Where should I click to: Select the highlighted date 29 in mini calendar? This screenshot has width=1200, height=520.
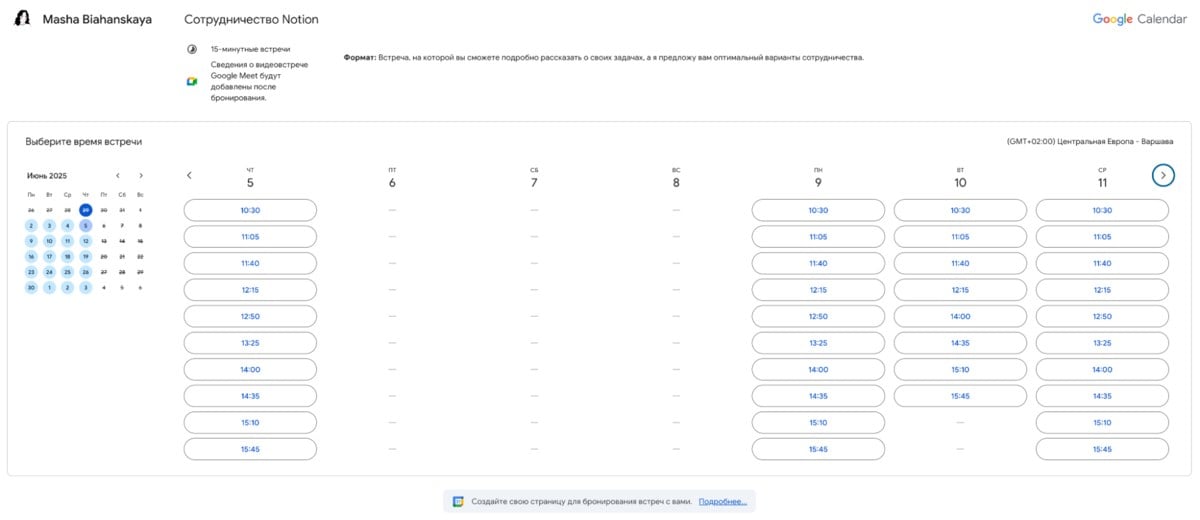pyautogui.click(x=86, y=210)
